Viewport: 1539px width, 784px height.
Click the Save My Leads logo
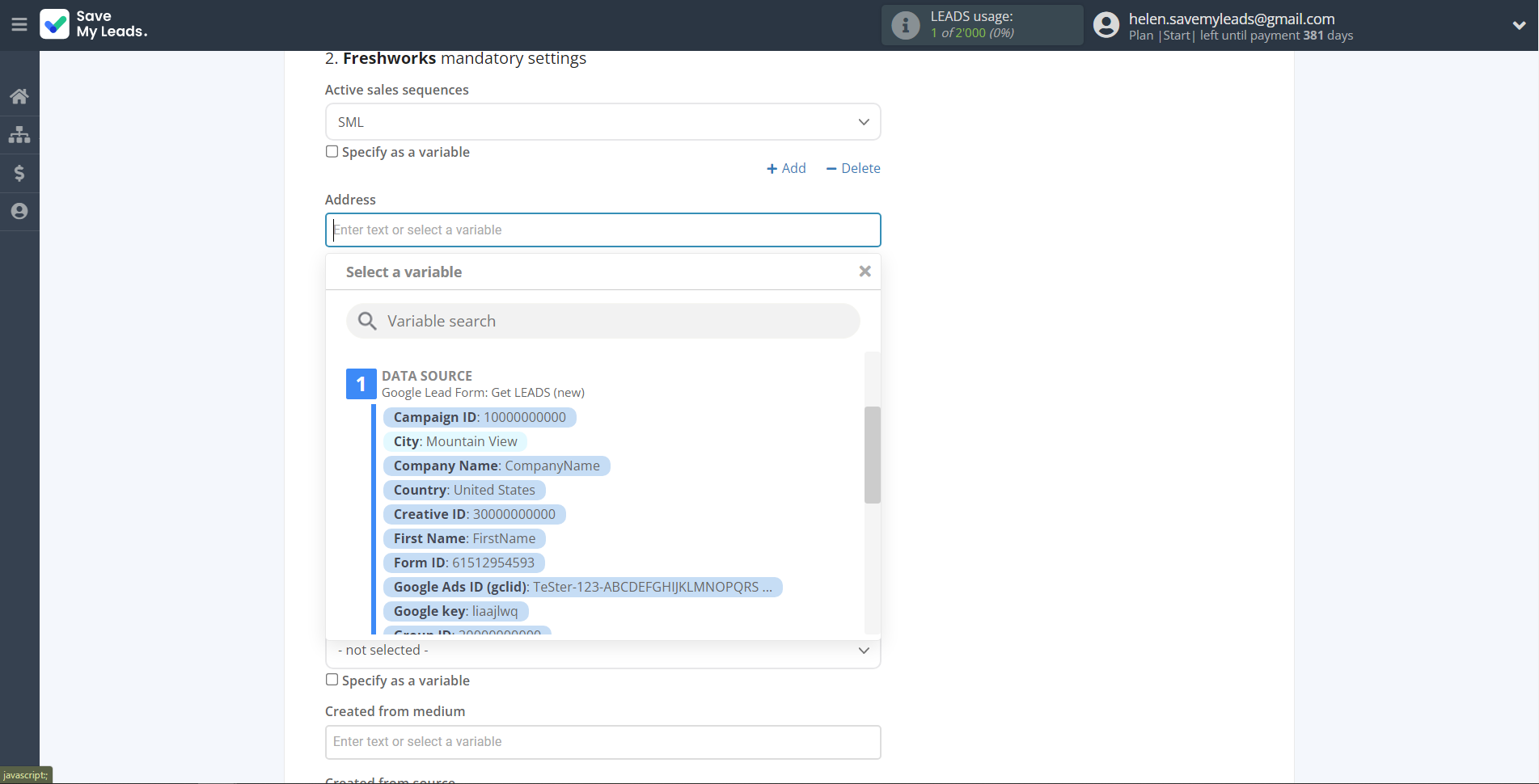(95, 24)
